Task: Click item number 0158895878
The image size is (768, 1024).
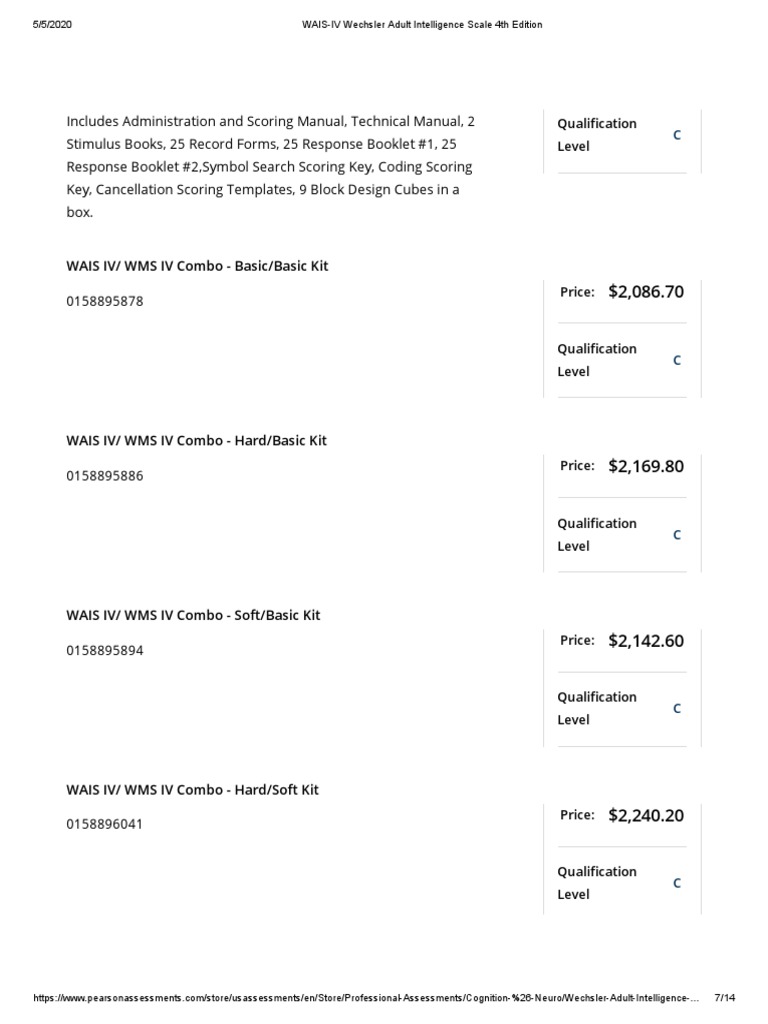Action: (105, 301)
